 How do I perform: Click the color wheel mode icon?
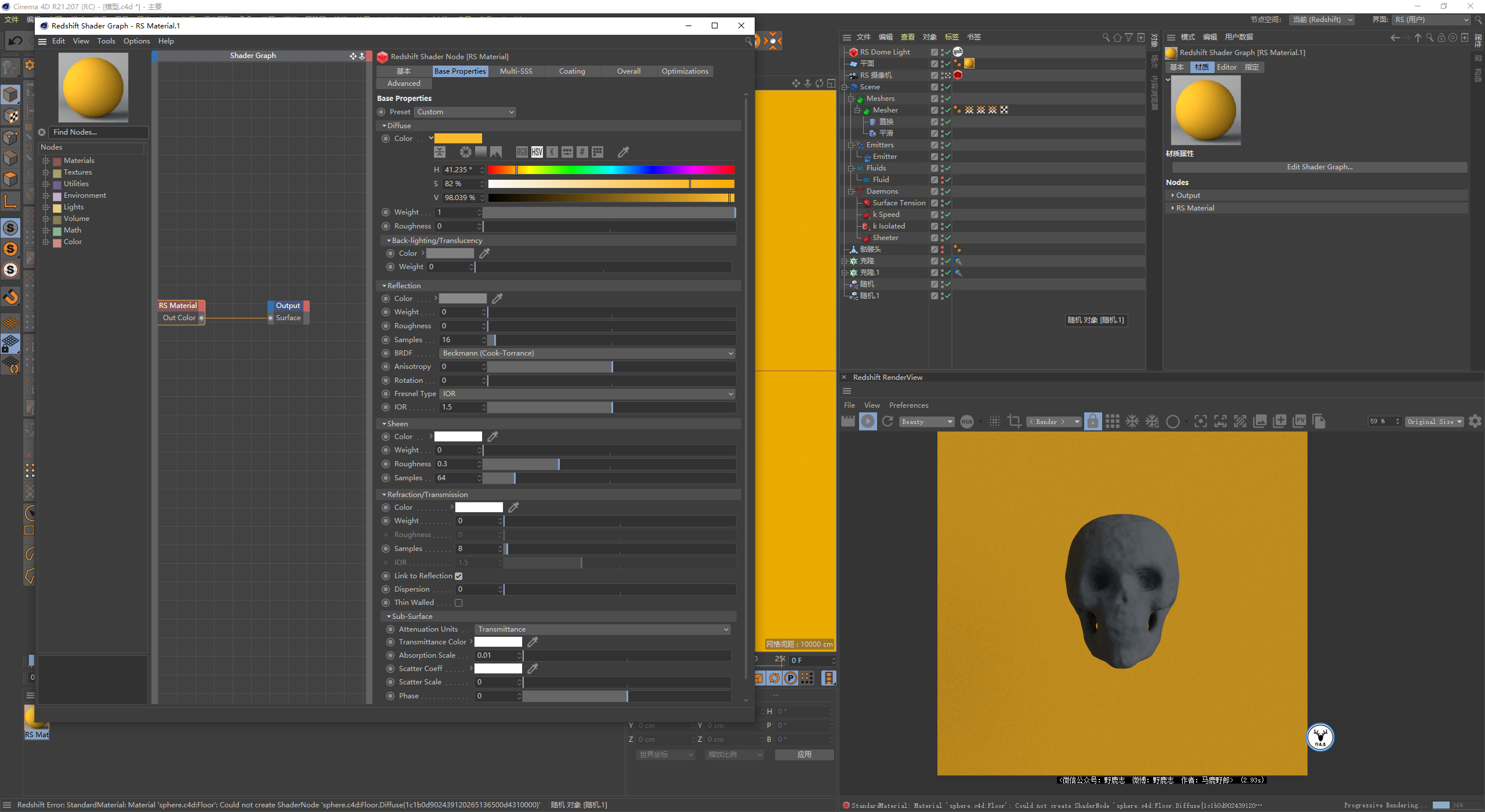tap(466, 152)
